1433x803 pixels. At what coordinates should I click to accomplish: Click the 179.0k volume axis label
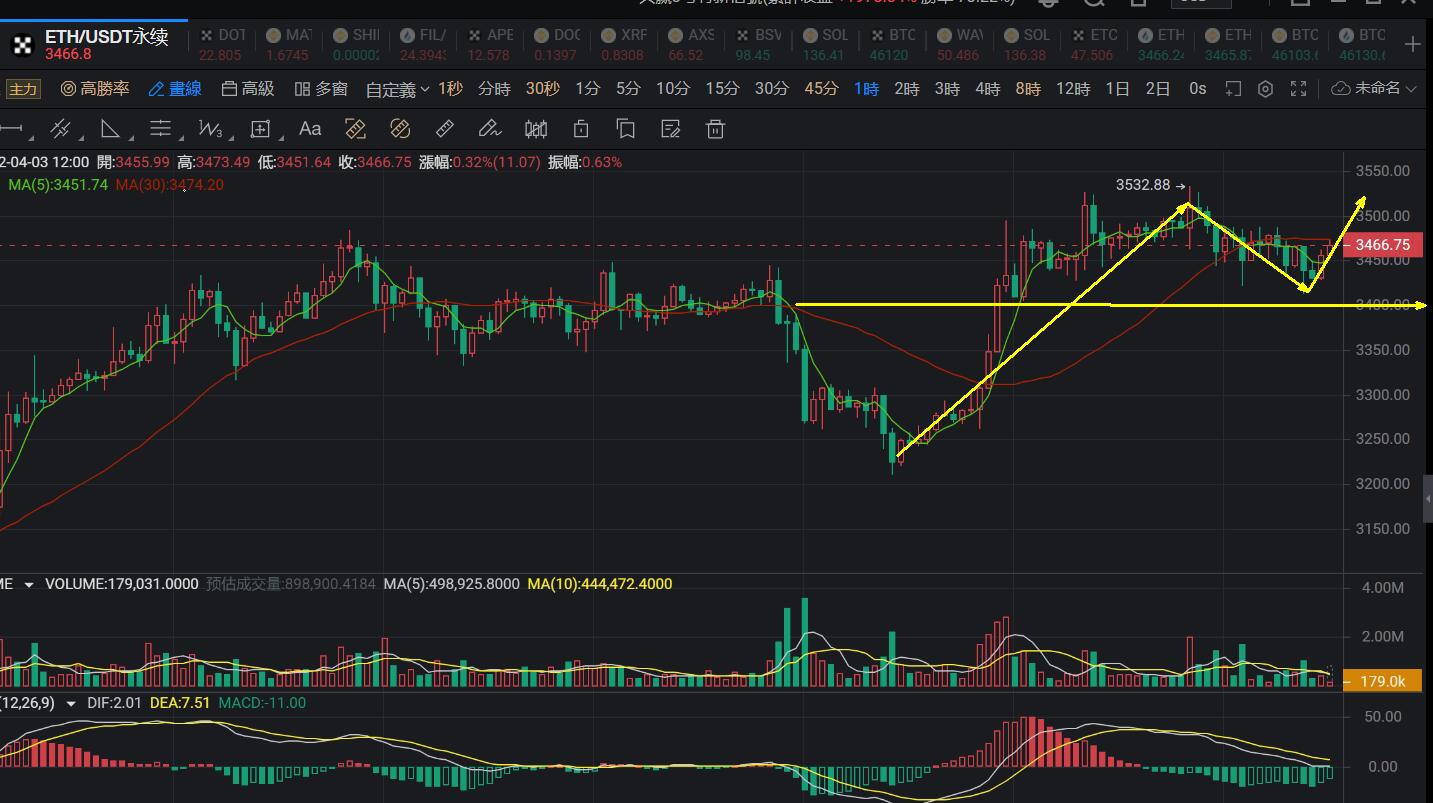[x=1384, y=681]
